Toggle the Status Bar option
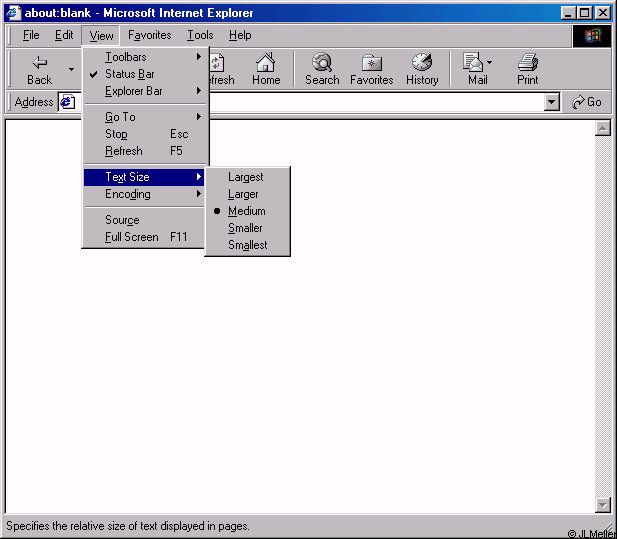This screenshot has width=617, height=539. pyautogui.click(x=130, y=74)
